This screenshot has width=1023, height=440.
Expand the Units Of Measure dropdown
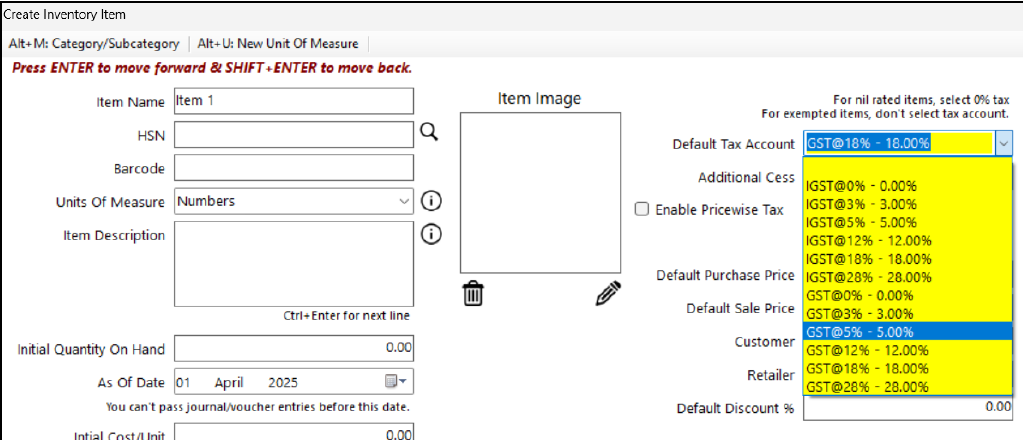pyautogui.click(x=404, y=201)
